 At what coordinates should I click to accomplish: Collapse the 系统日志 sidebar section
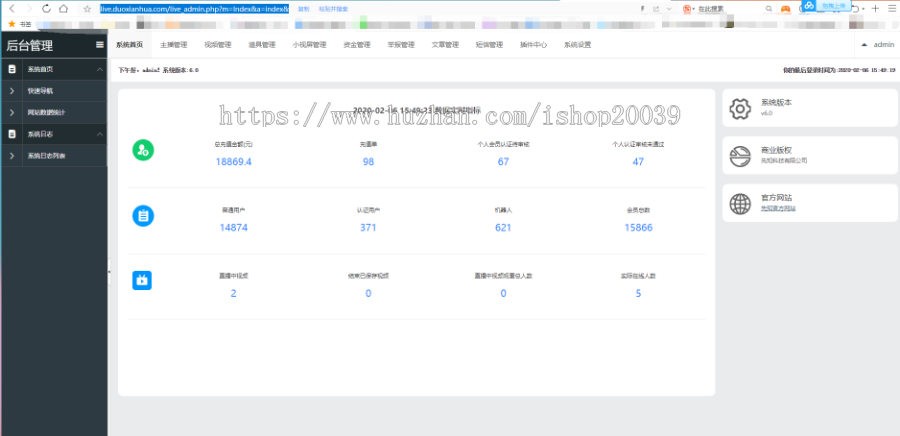(99, 134)
